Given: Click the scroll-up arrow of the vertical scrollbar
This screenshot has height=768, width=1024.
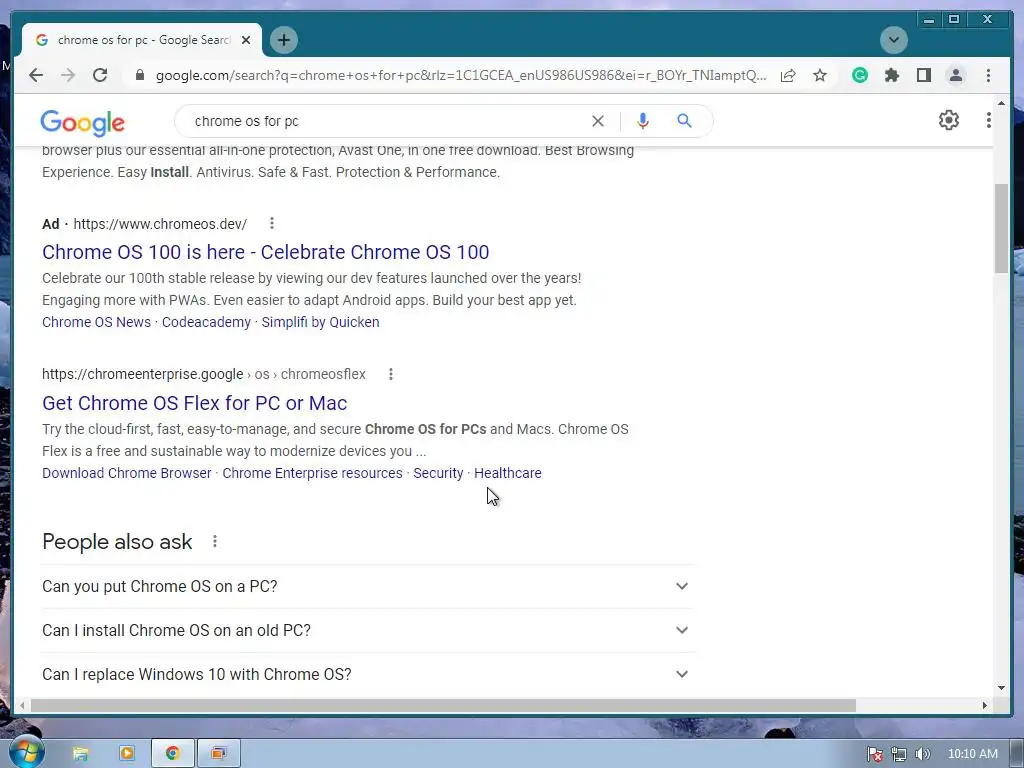Looking at the screenshot, I should coord(1001,103).
